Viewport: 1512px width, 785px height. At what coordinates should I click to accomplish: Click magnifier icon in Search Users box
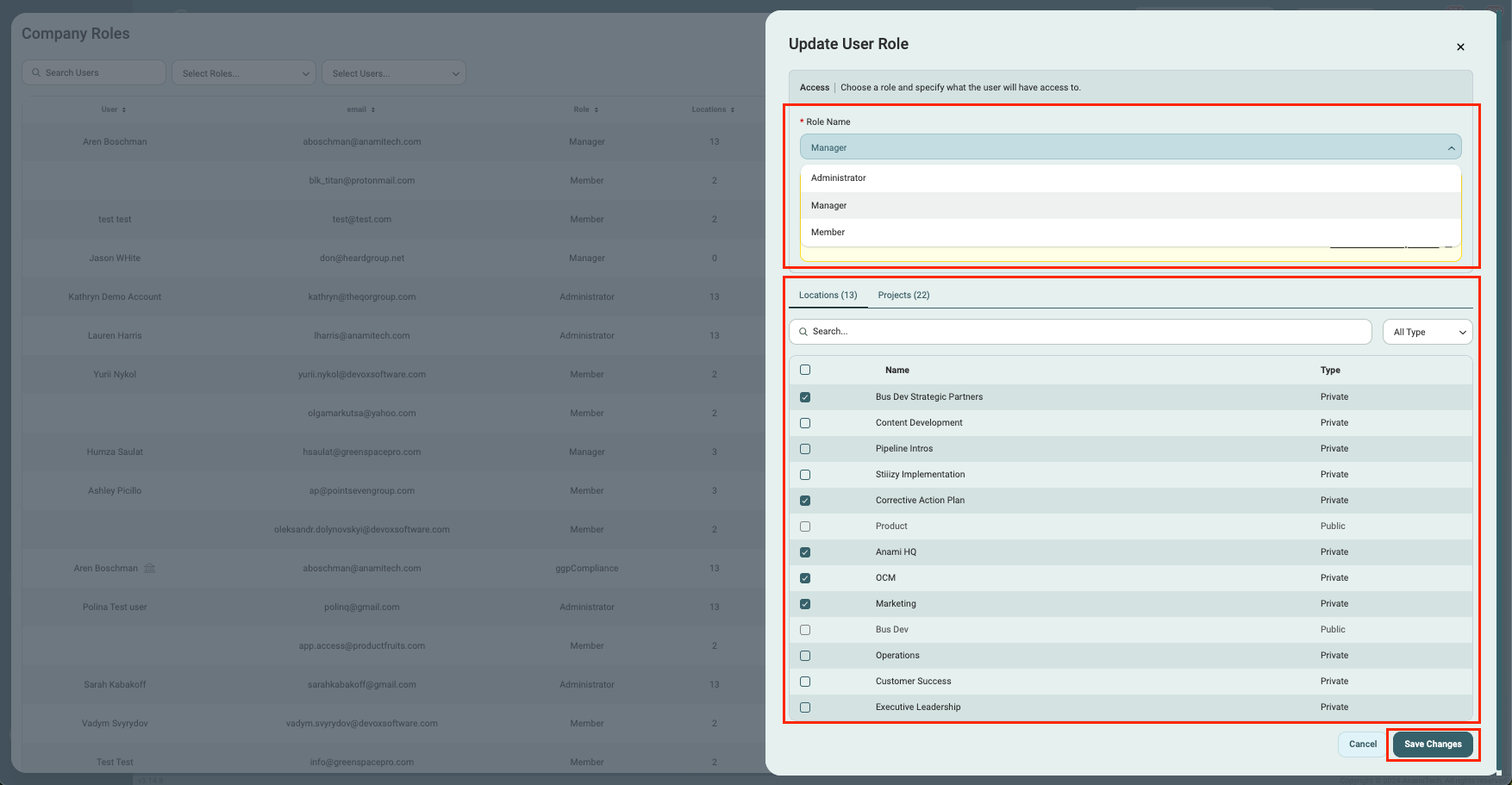(x=36, y=73)
